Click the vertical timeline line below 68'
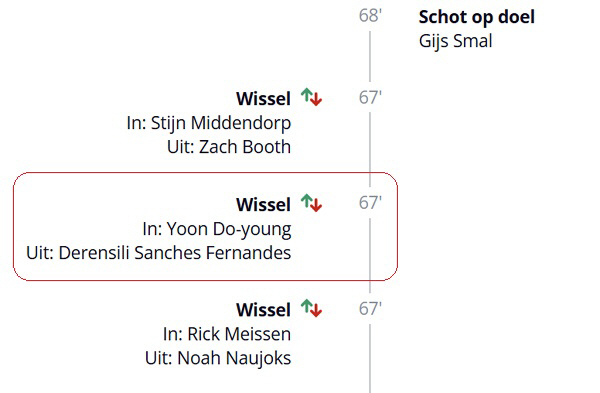600x393 pixels. click(370, 56)
